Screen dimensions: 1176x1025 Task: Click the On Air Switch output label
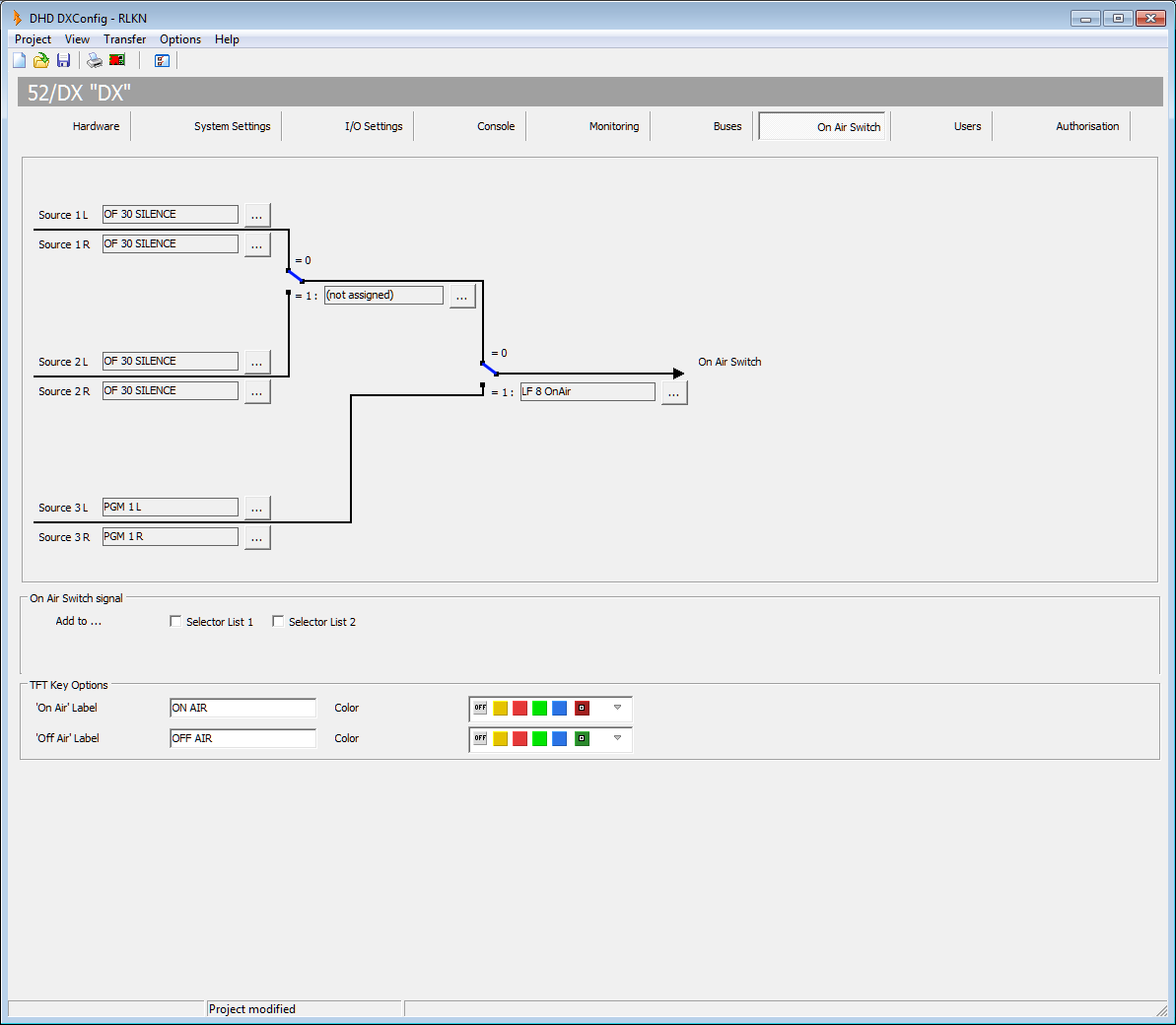[729, 362]
